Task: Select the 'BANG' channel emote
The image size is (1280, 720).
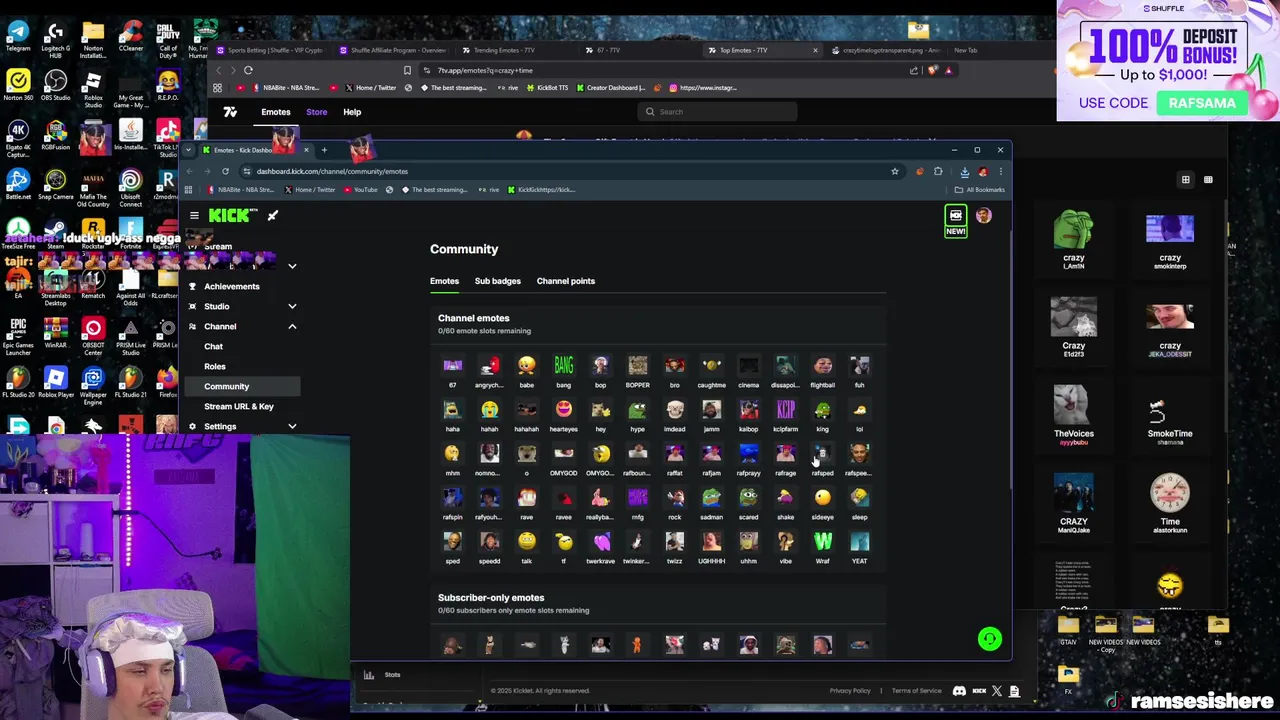Action: (564, 366)
